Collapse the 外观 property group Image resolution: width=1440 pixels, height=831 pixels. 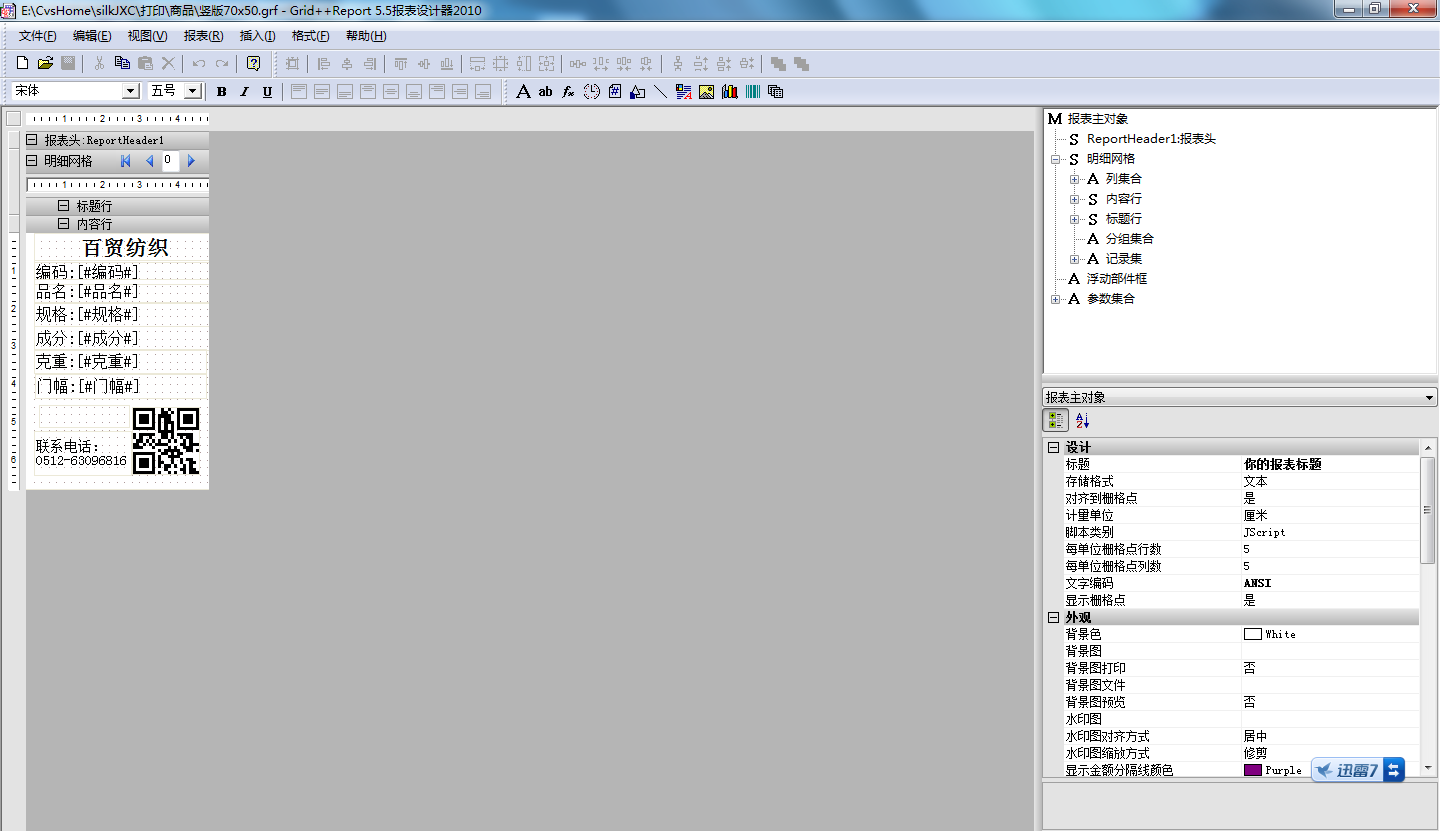[x=1053, y=618]
